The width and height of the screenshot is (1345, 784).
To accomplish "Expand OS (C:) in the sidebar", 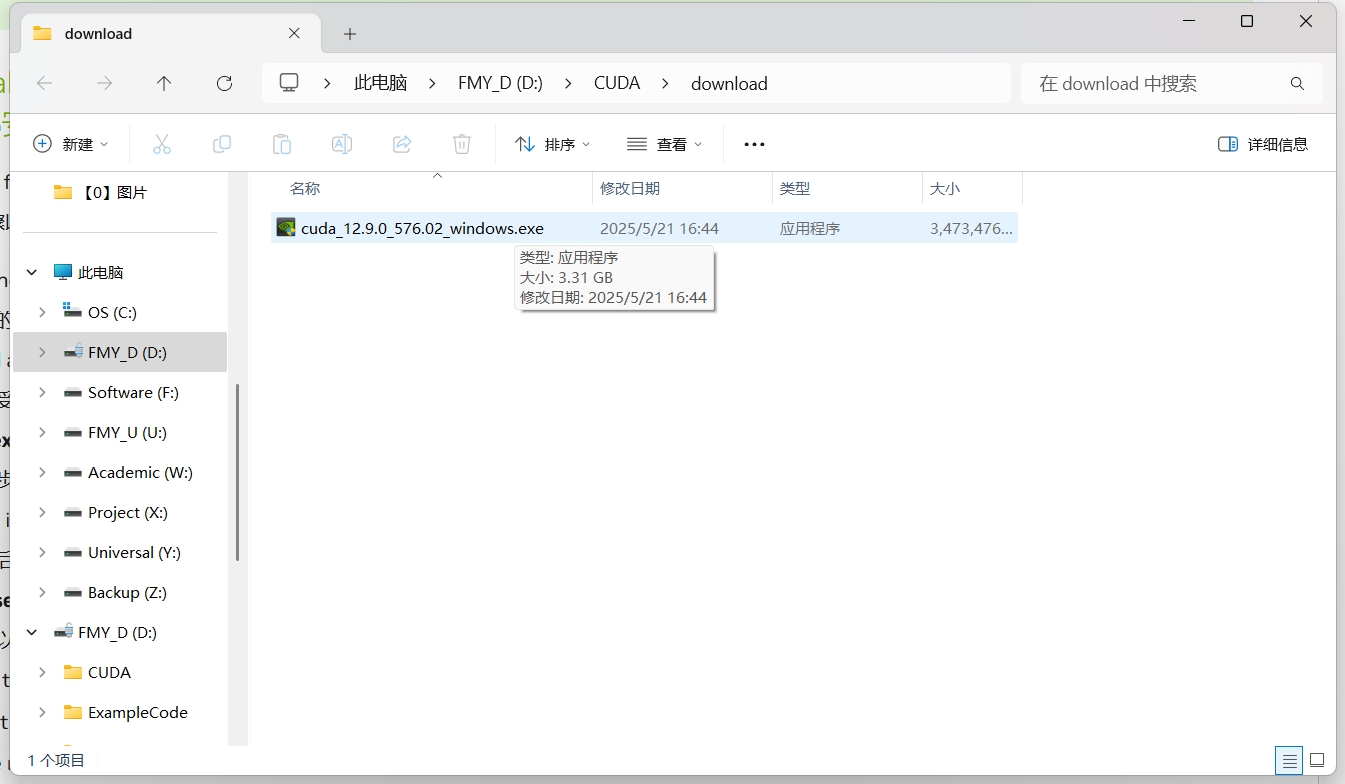I will click(43, 312).
